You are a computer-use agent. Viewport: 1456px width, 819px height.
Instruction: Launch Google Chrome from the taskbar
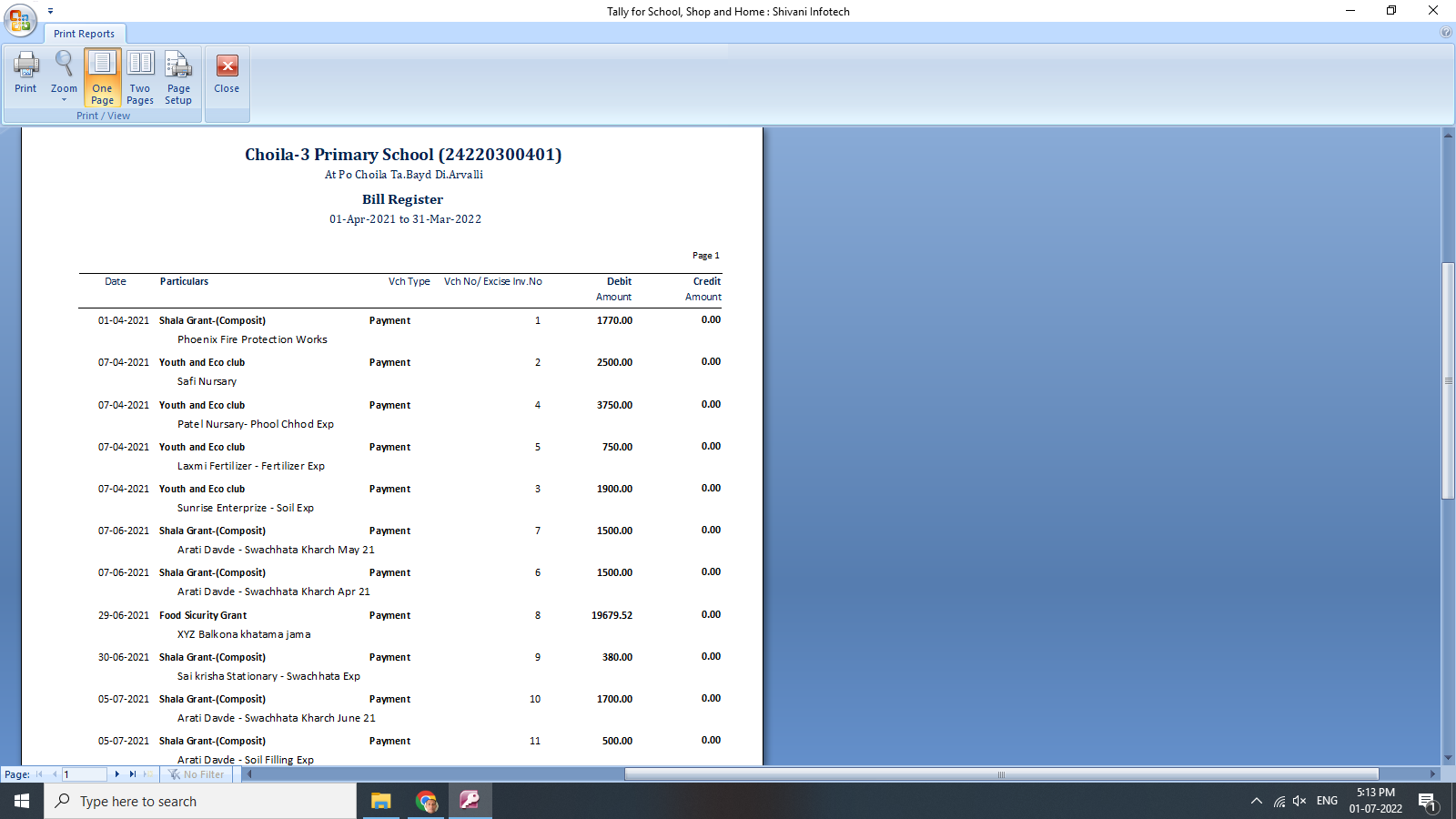425,801
